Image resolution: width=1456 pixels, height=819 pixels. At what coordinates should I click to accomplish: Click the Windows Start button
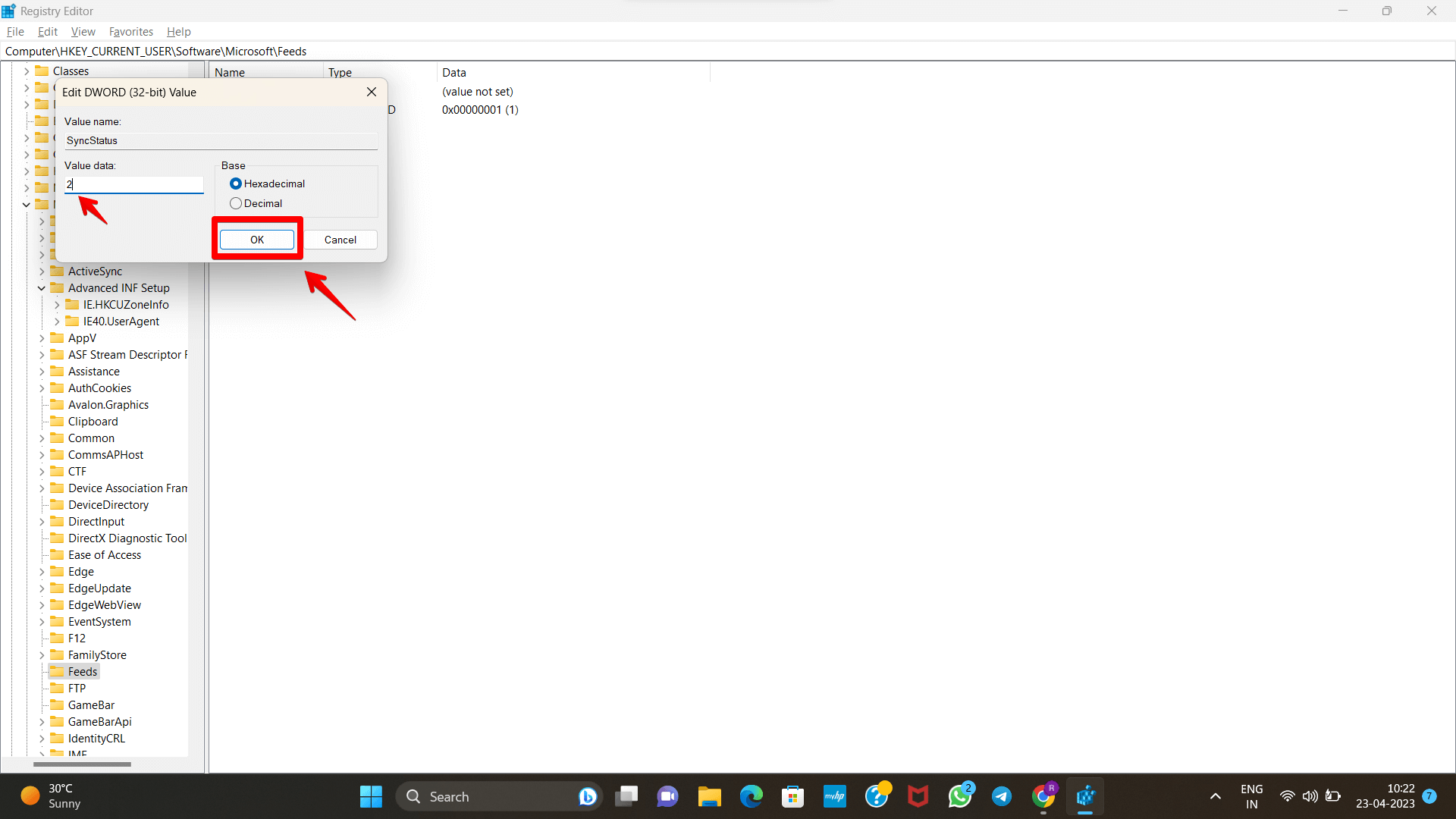coord(371,796)
